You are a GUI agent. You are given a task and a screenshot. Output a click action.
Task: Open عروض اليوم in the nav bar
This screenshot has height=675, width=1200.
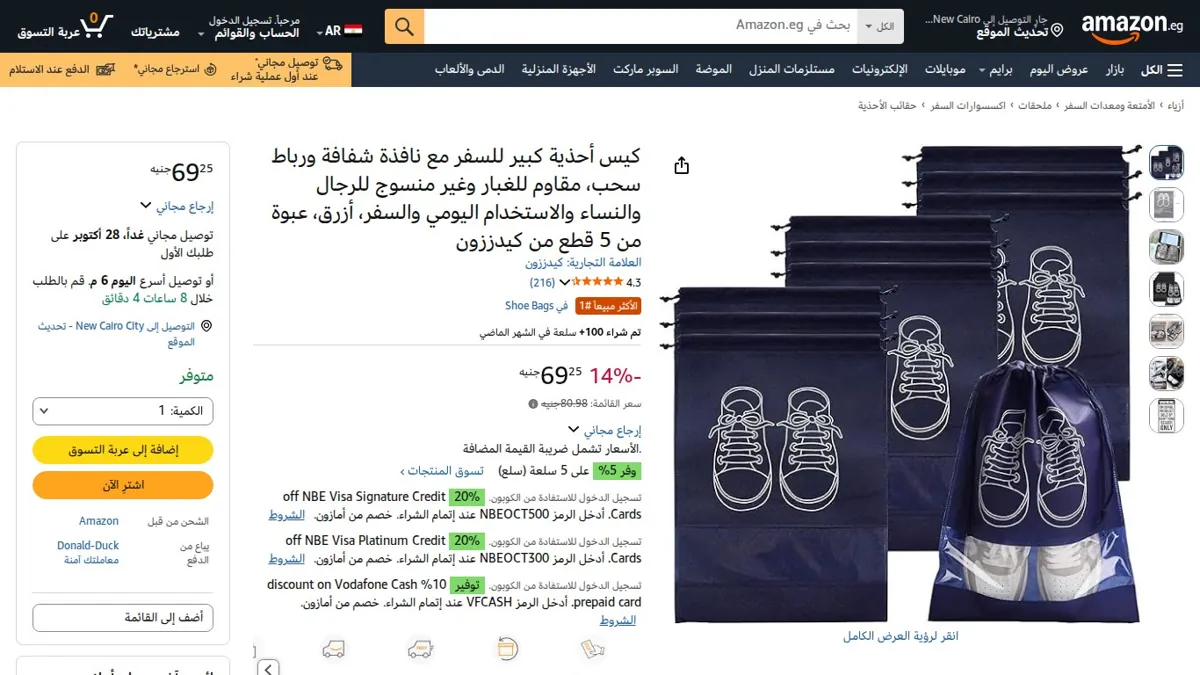(1059, 70)
